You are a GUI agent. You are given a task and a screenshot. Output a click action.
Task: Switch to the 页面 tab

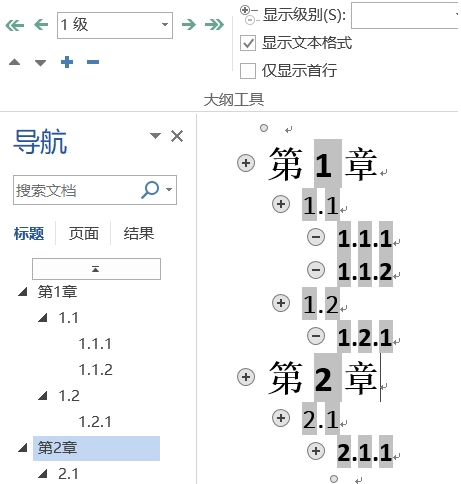[84, 233]
